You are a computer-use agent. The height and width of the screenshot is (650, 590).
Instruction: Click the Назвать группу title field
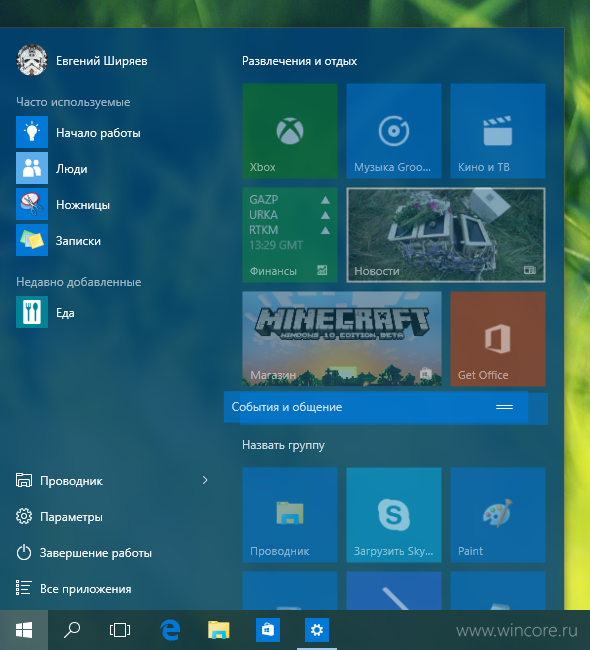point(284,445)
